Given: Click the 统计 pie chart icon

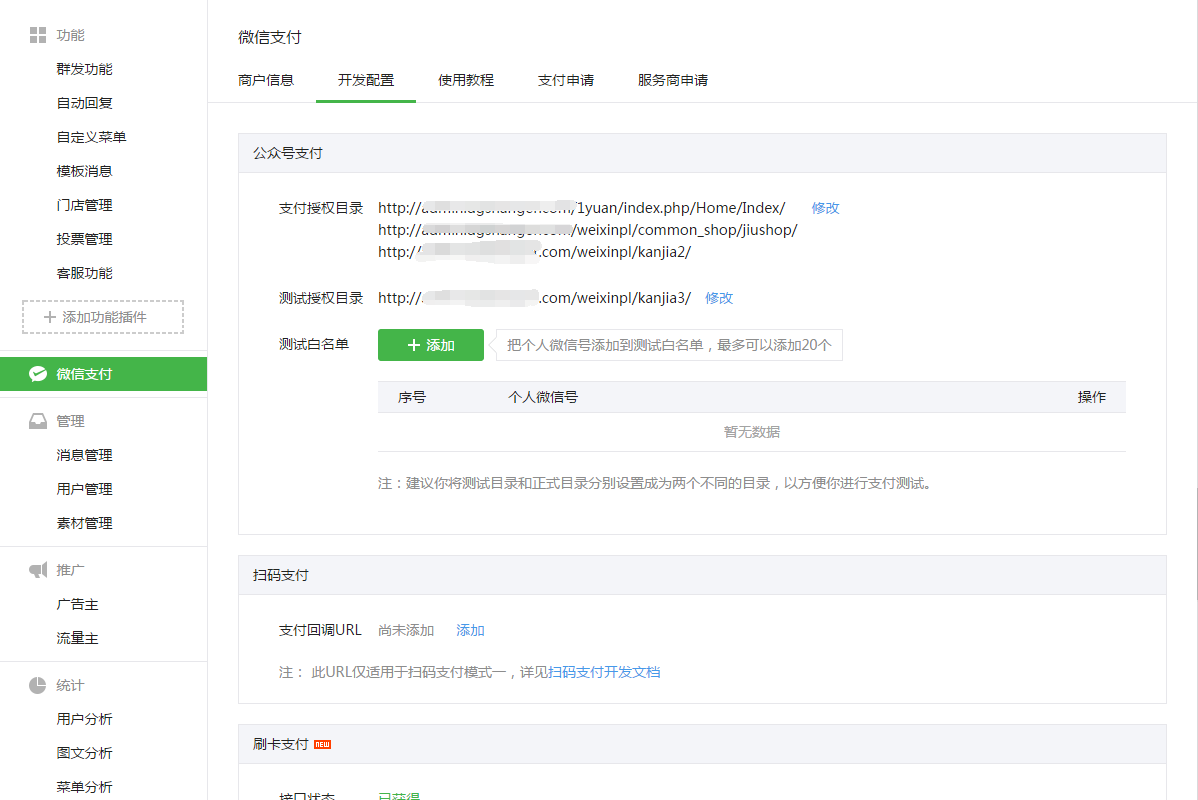Looking at the screenshot, I should tap(37, 685).
